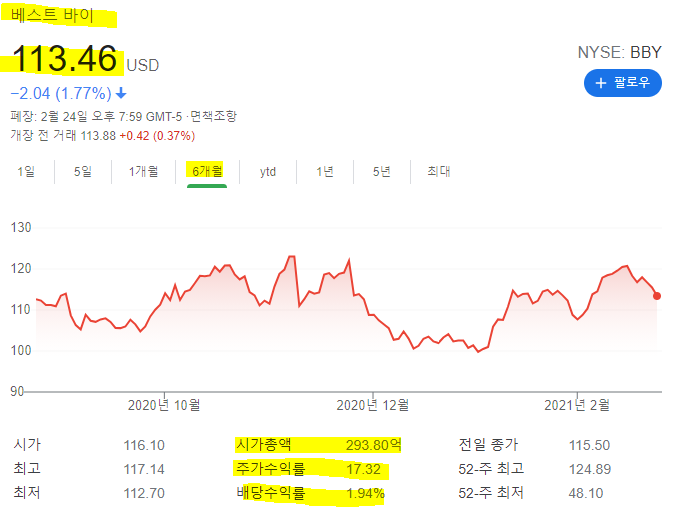Screen dimensions: 684x509
Task: Click the red endpoint dot on chart
Action: [657, 296]
